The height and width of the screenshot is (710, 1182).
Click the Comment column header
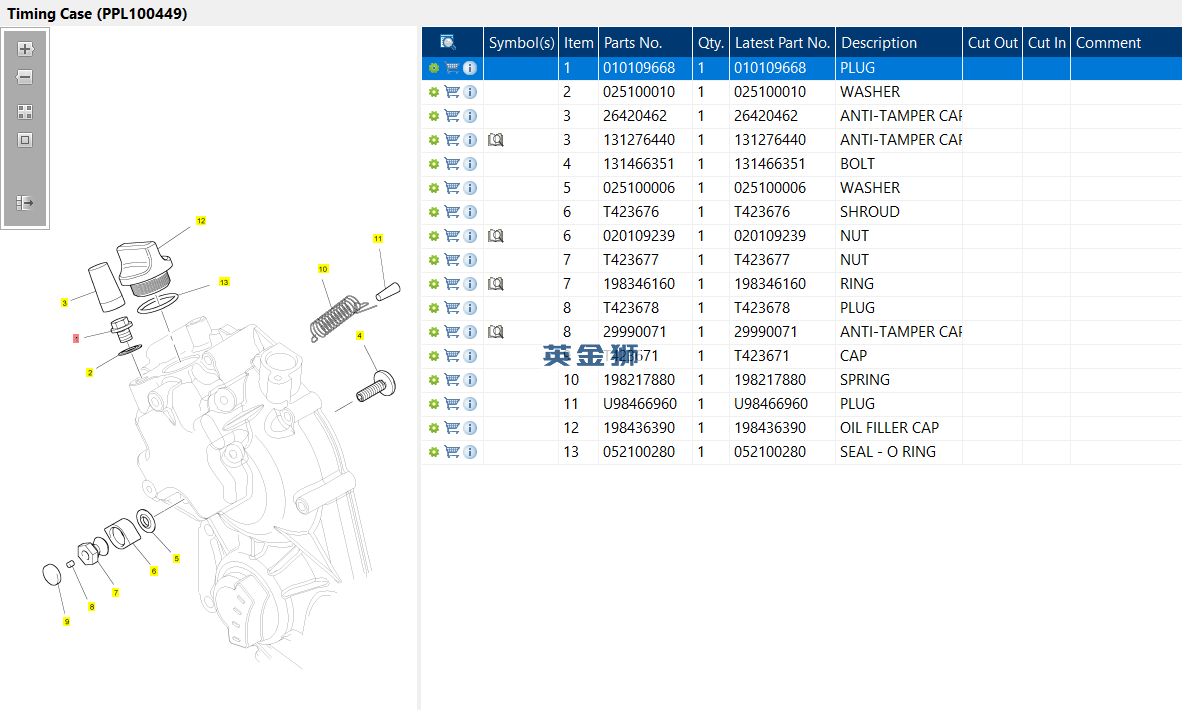pyautogui.click(x=1126, y=42)
